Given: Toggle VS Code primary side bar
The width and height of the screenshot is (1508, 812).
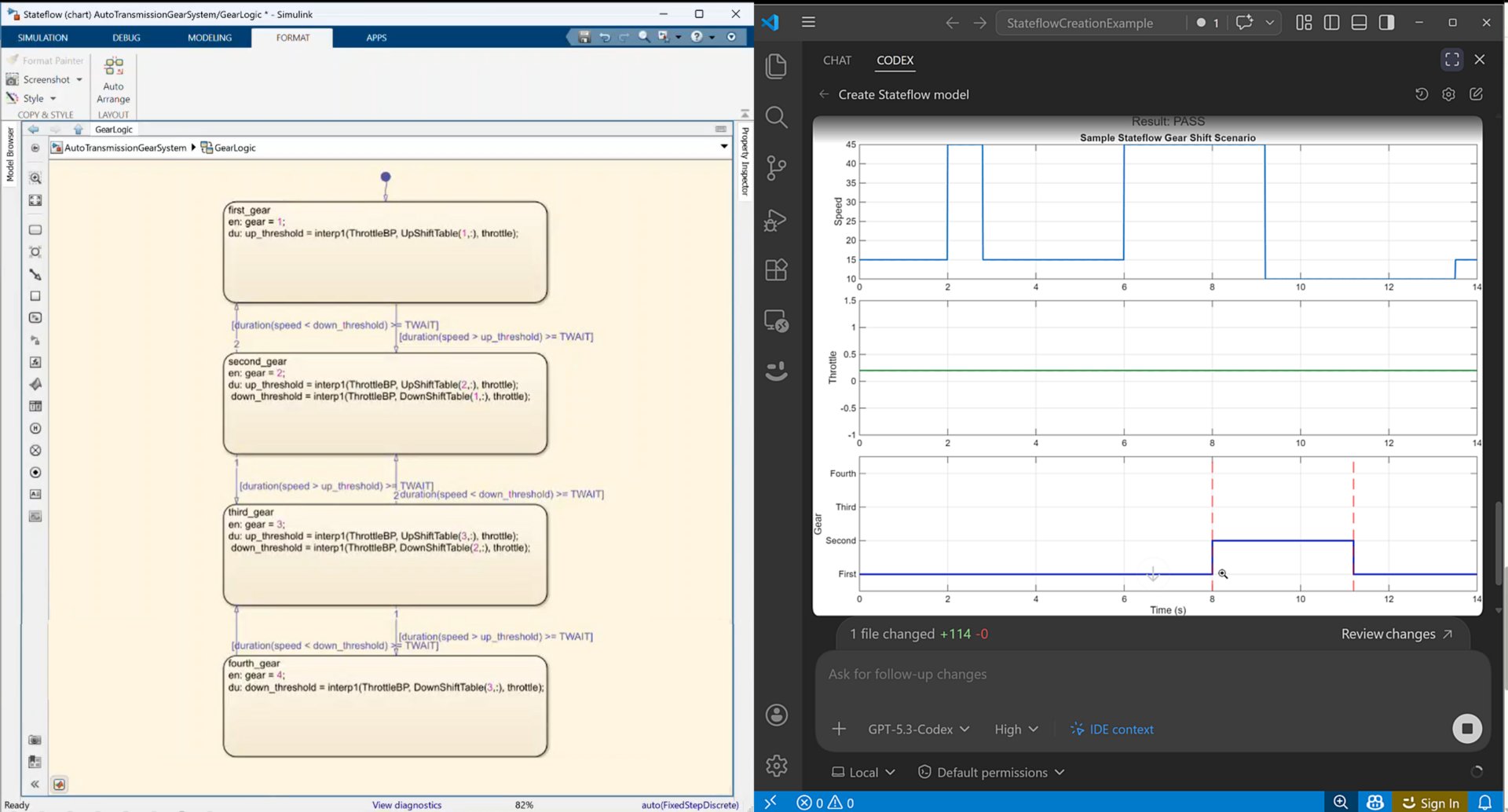Looking at the screenshot, I should [1331, 23].
